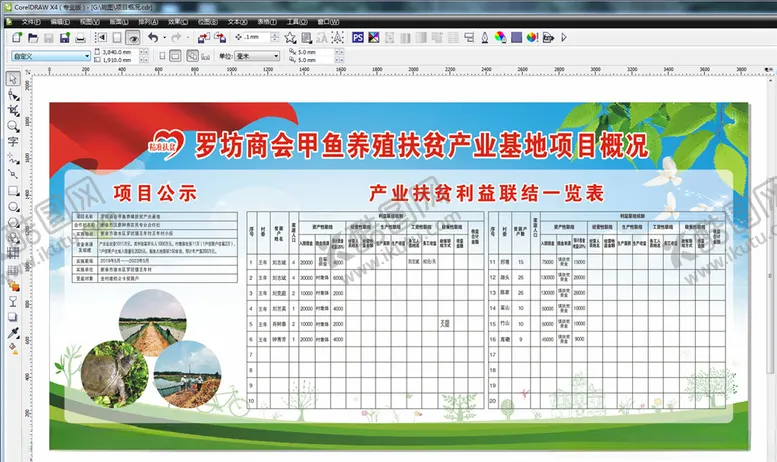Viewport: 777px width, 462px height.
Task: Open the 工具(O) menu
Action: pyautogui.click(x=297, y=22)
